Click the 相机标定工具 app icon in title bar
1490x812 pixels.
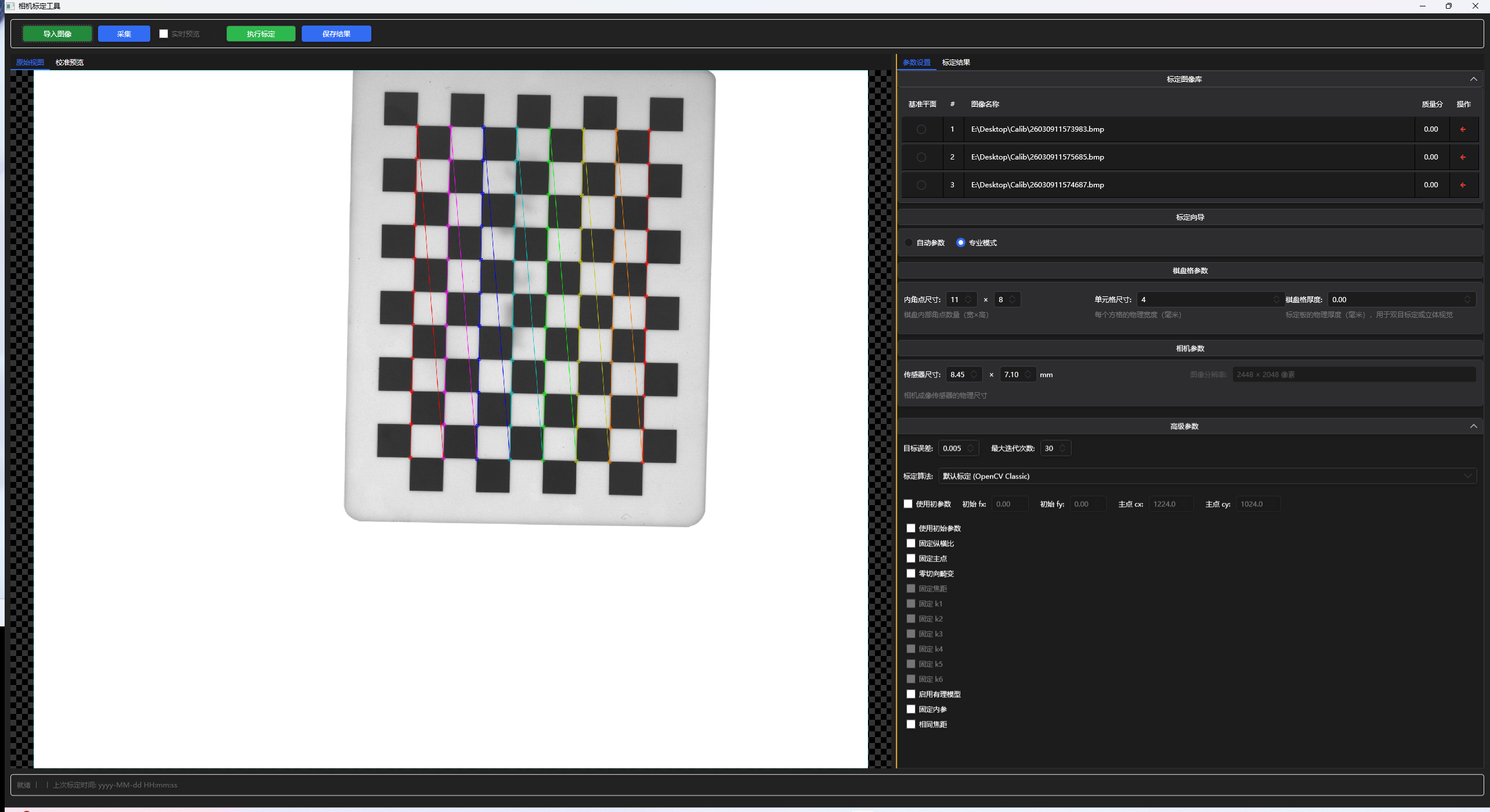pos(10,6)
